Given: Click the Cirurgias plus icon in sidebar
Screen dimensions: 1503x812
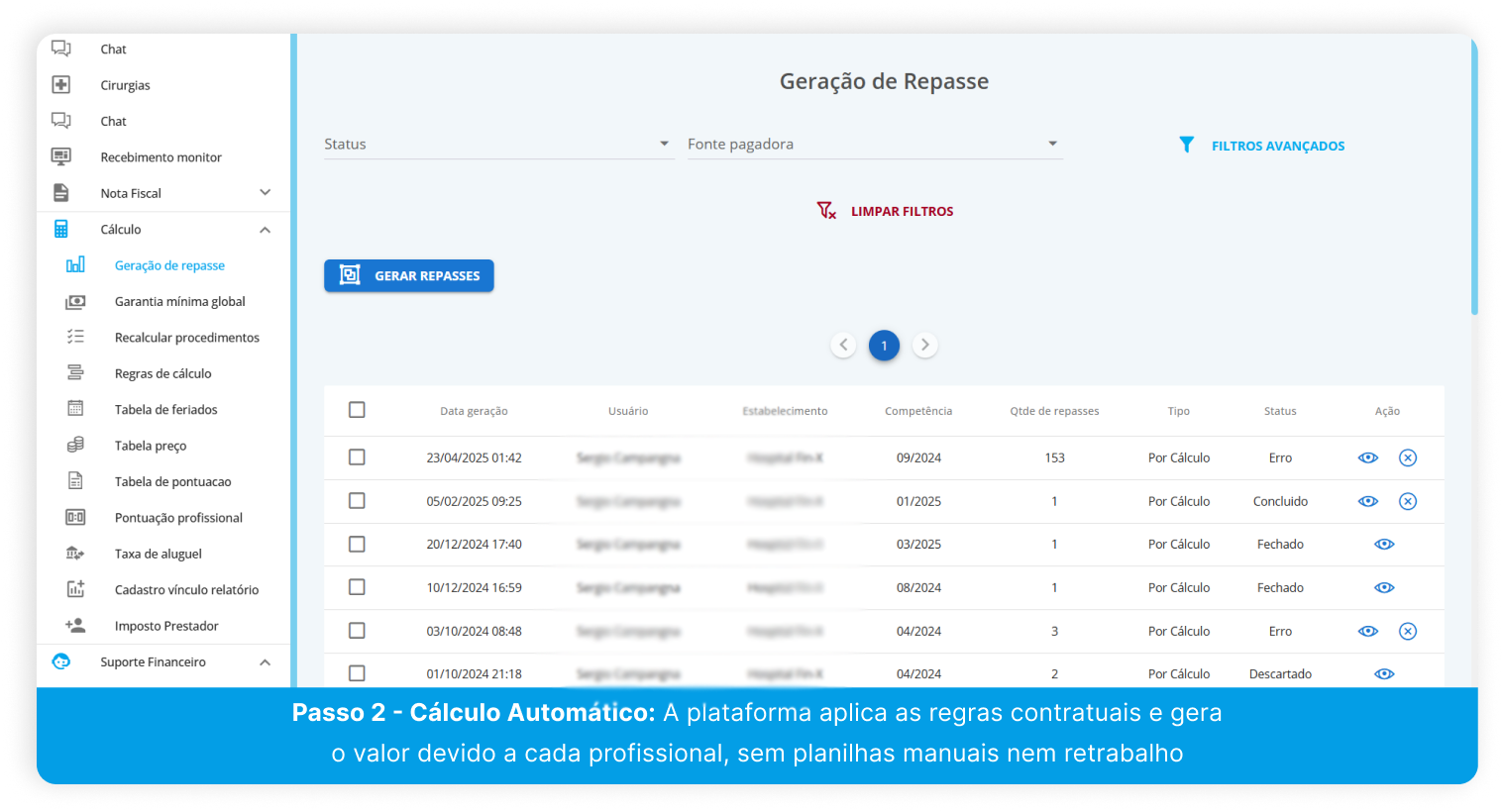Looking at the screenshot, I should point(61,85).
